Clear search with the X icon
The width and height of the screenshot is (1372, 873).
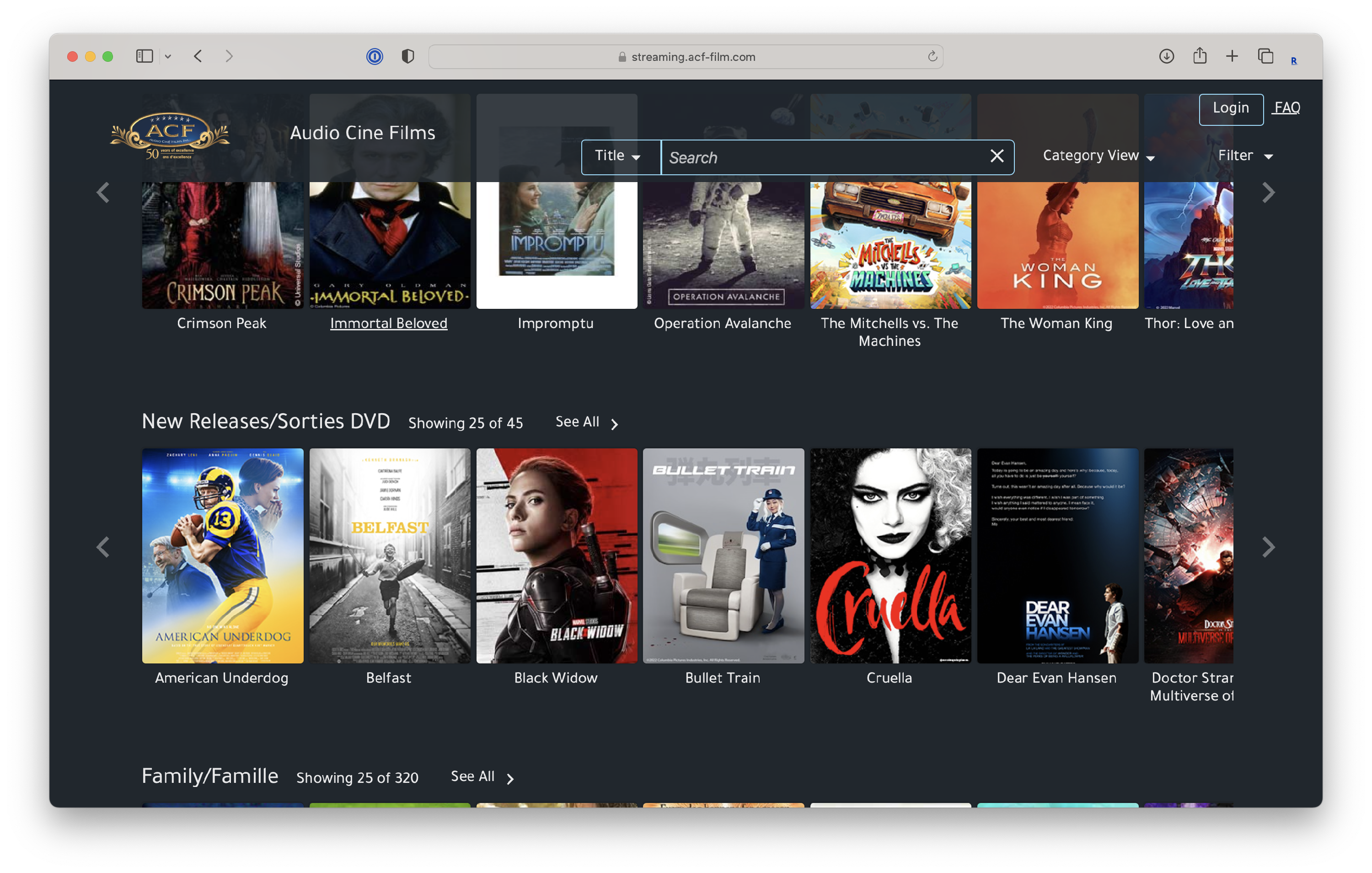(997, 156)
